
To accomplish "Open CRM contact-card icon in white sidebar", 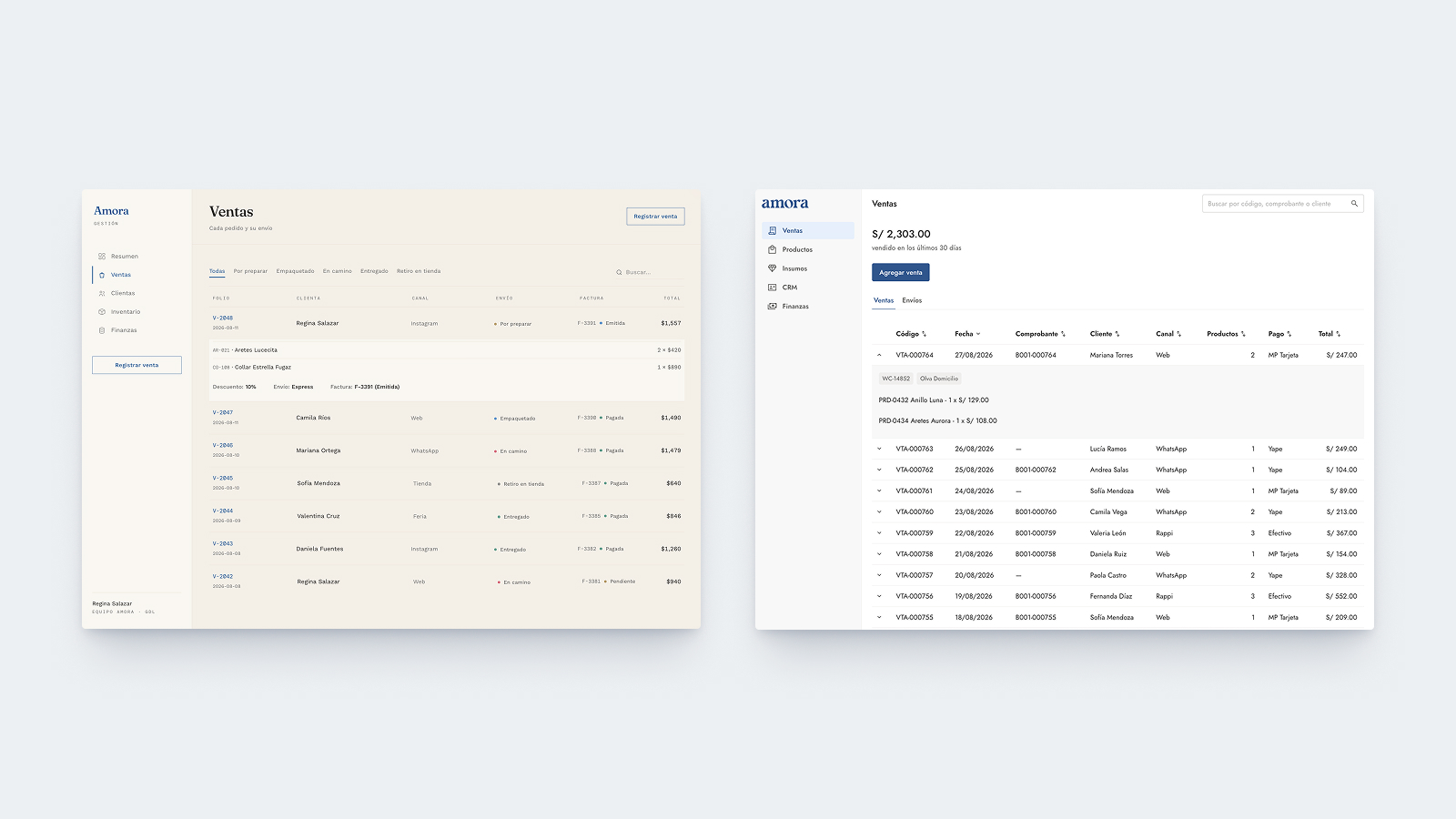I will [773, 288].
